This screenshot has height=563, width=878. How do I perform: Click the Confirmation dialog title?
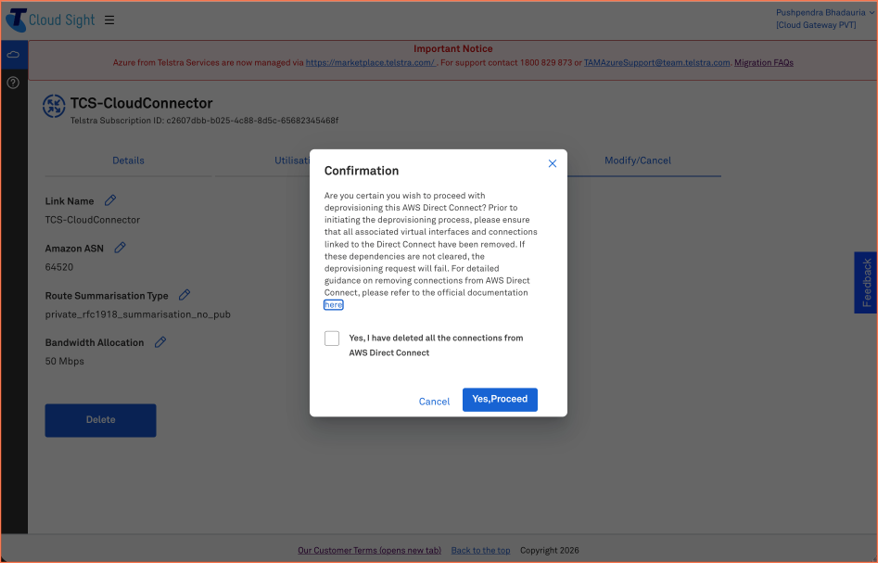tap(362, 171)
